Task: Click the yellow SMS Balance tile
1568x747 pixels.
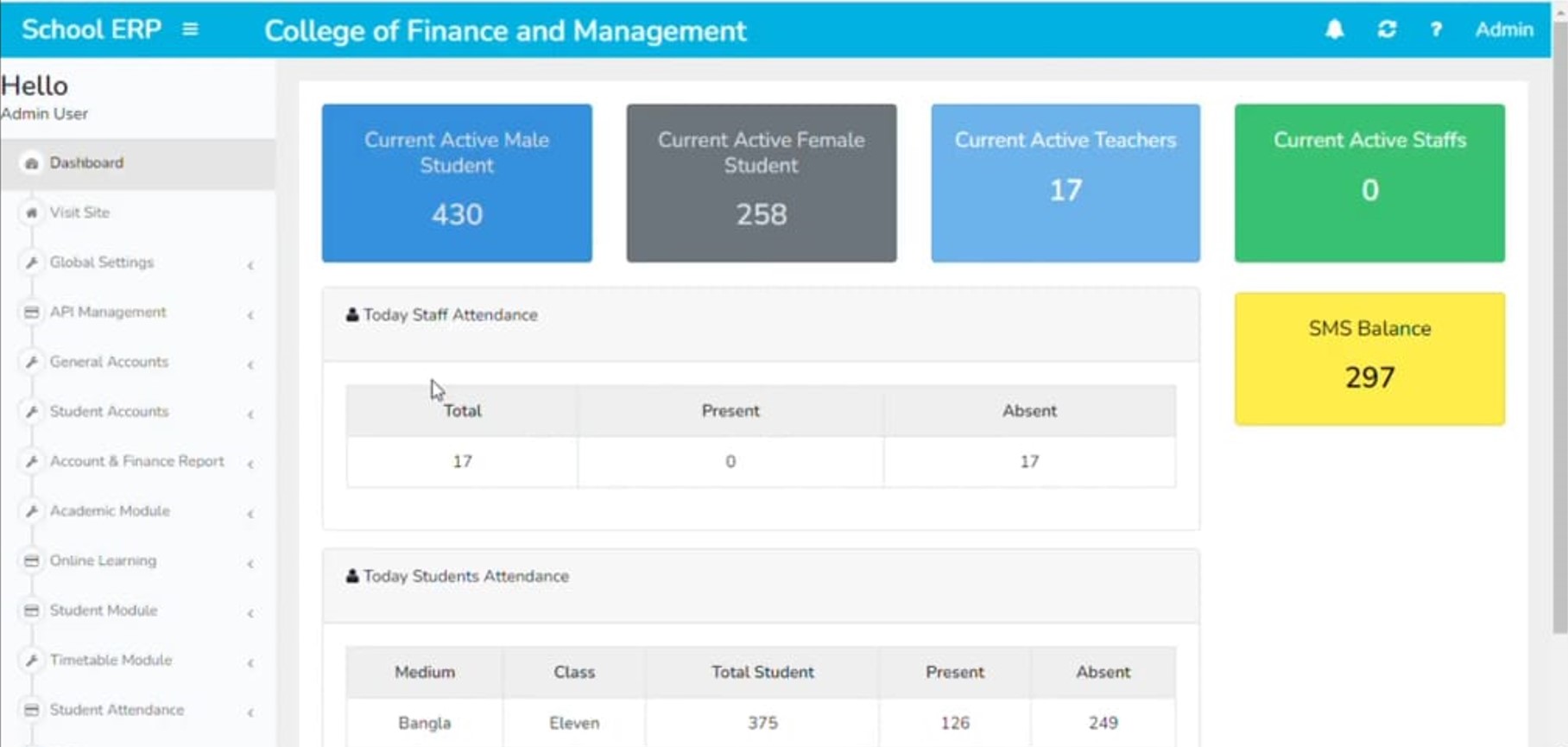Action: click(x=1369, y=358)
